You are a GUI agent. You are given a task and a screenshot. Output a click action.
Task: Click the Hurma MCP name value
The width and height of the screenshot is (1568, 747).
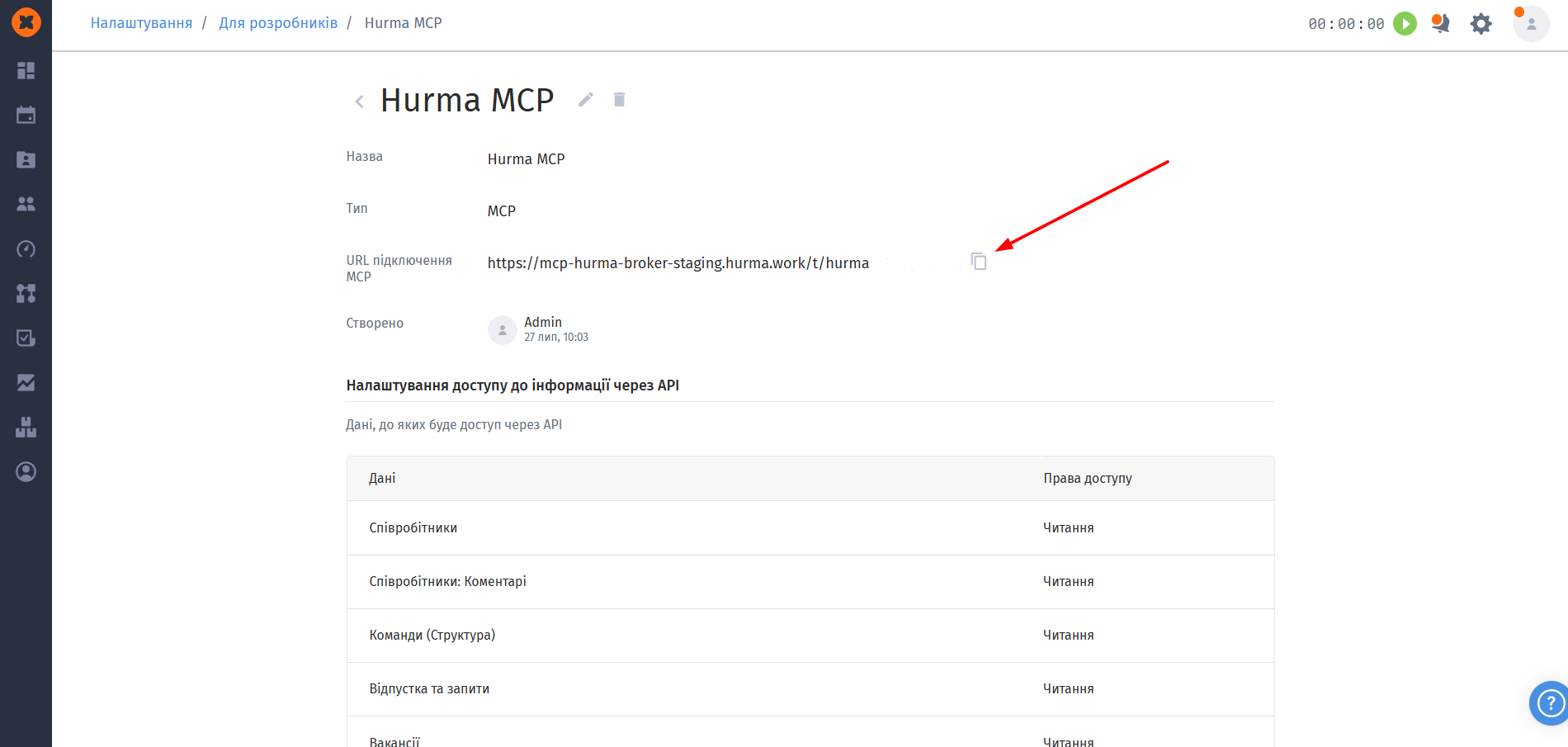click(527, 159)
